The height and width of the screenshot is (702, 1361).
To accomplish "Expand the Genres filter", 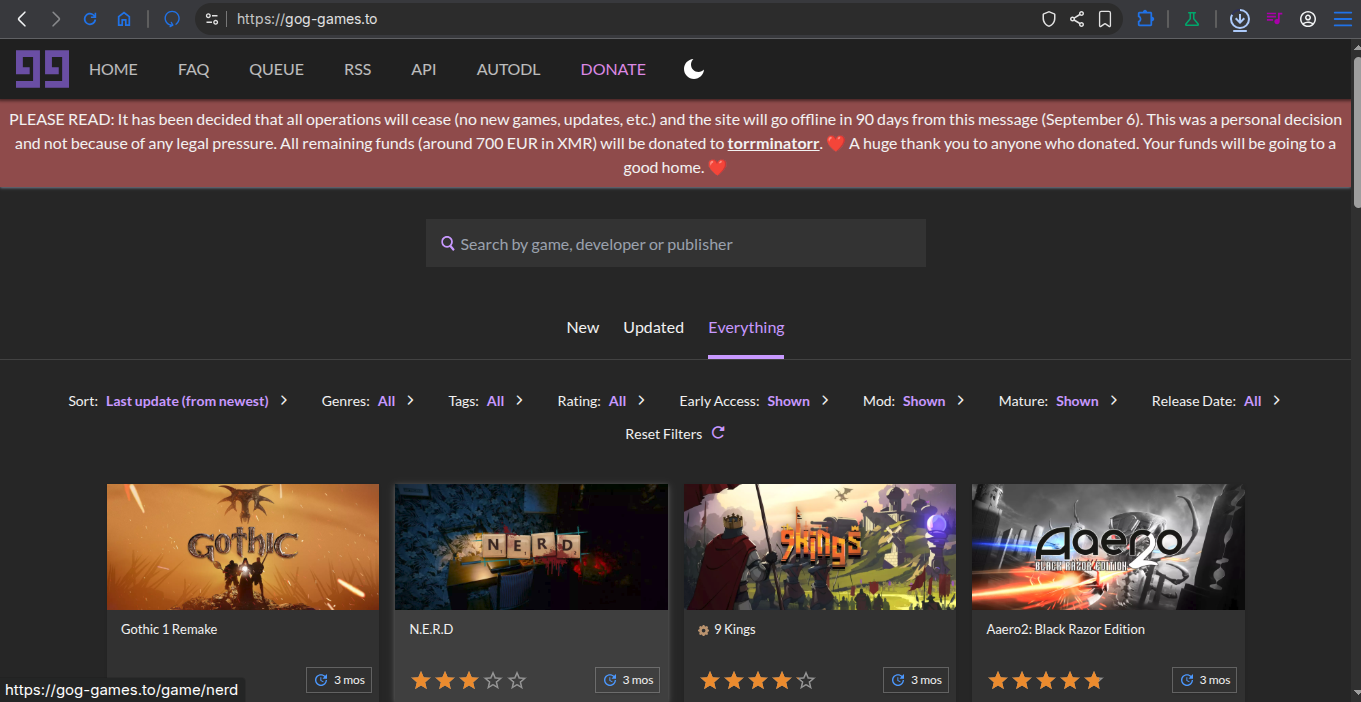I will (x=368, y=401).
